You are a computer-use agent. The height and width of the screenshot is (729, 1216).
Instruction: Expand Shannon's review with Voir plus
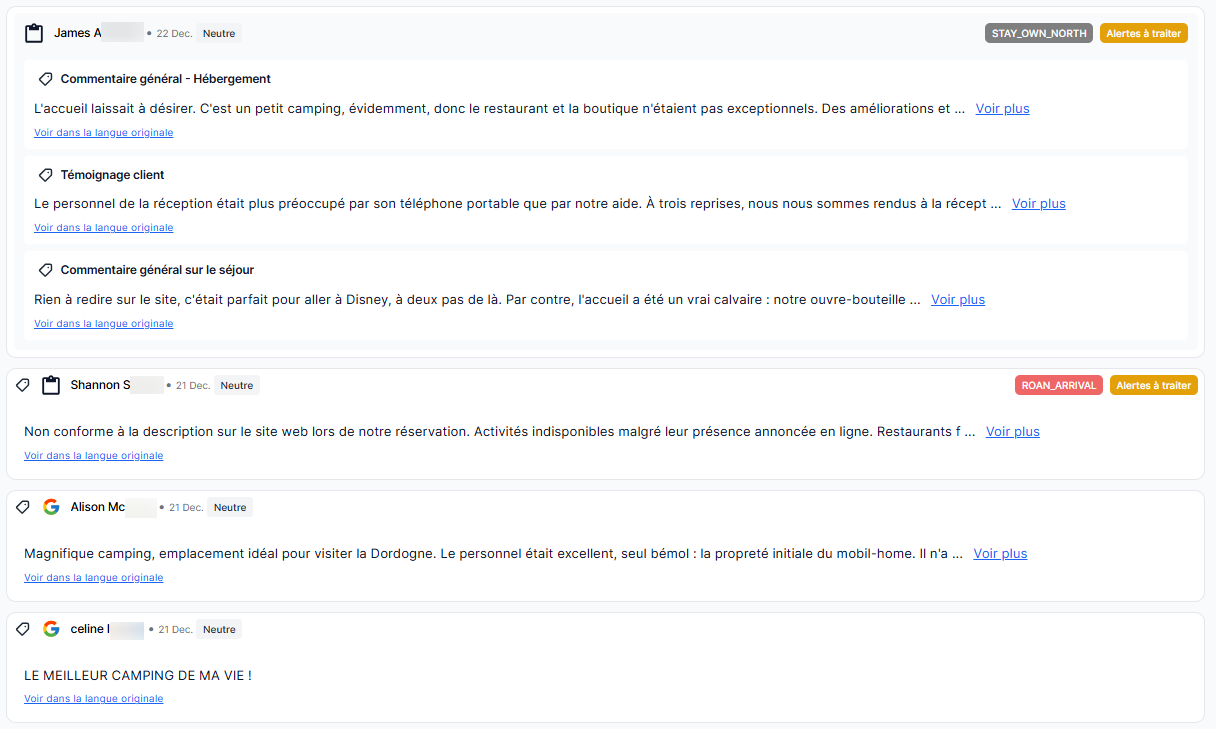coord(1012,432)
